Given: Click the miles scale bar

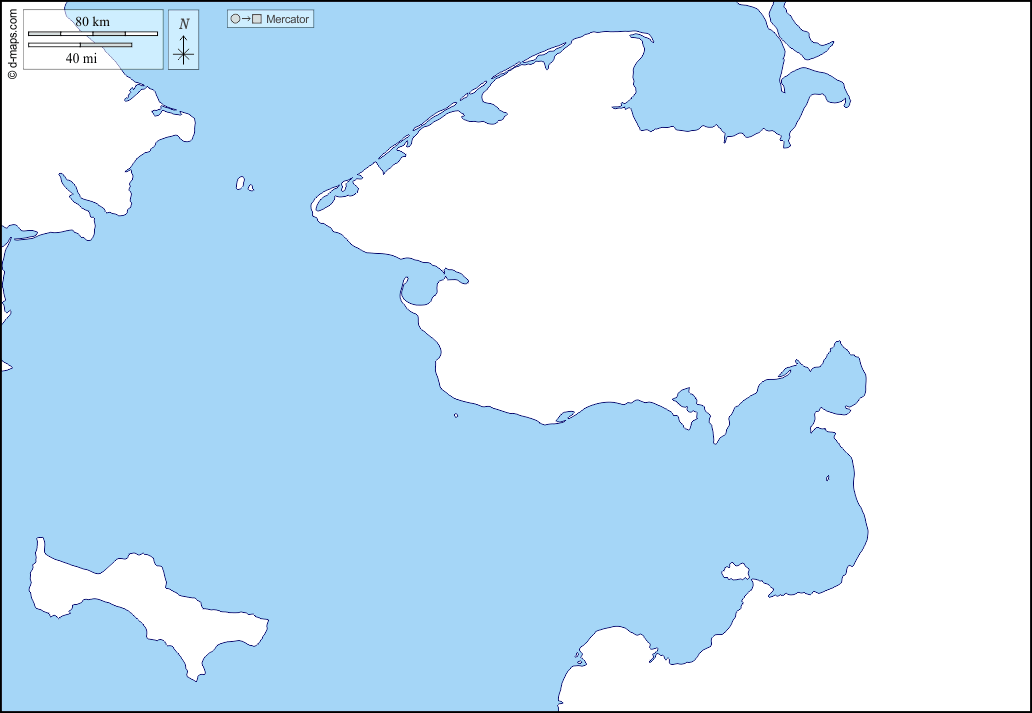Looking at the screenshot, I should point(80,45).
